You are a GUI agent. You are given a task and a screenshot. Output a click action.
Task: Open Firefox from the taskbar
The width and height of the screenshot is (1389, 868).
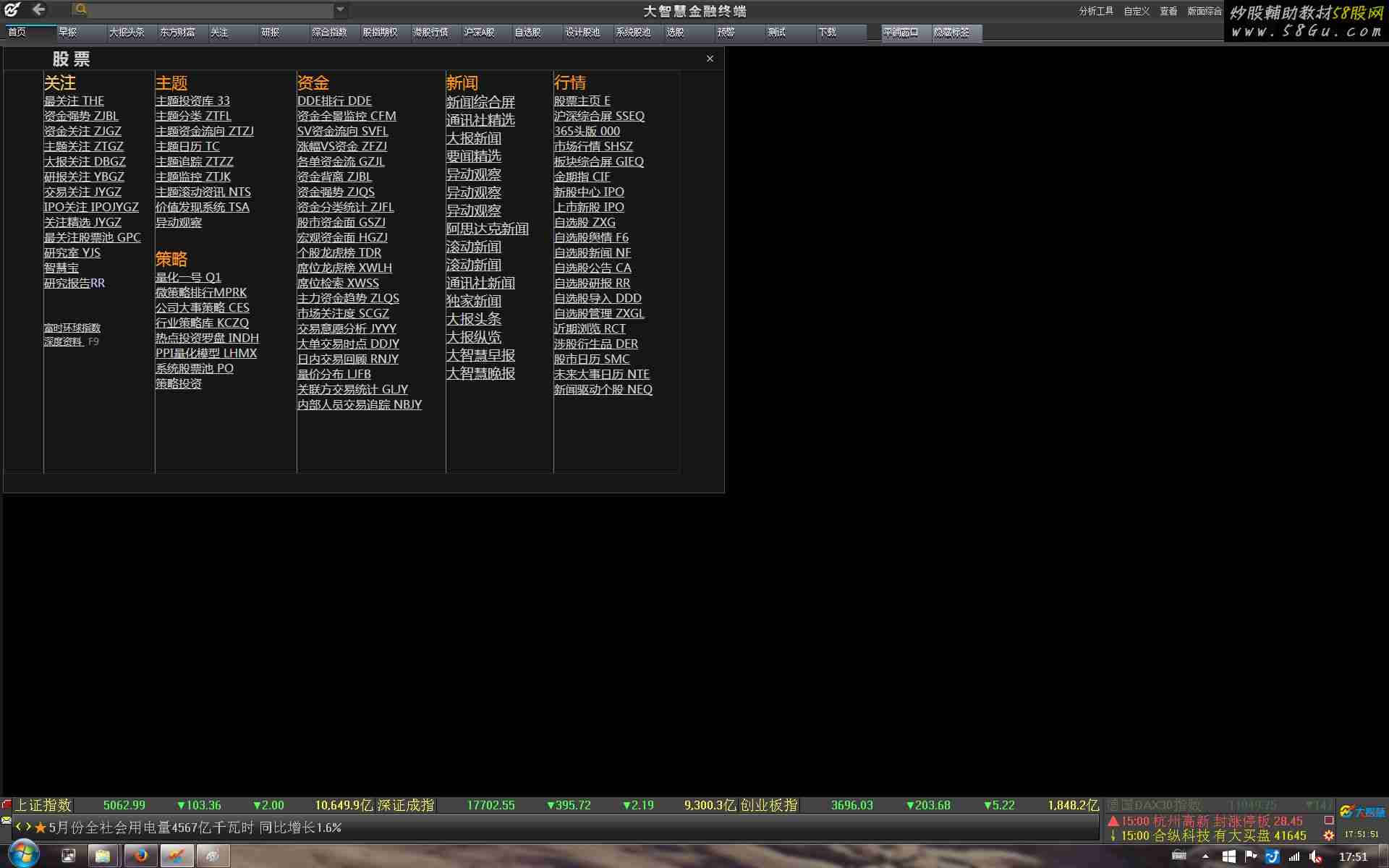(x=140, y=856)
